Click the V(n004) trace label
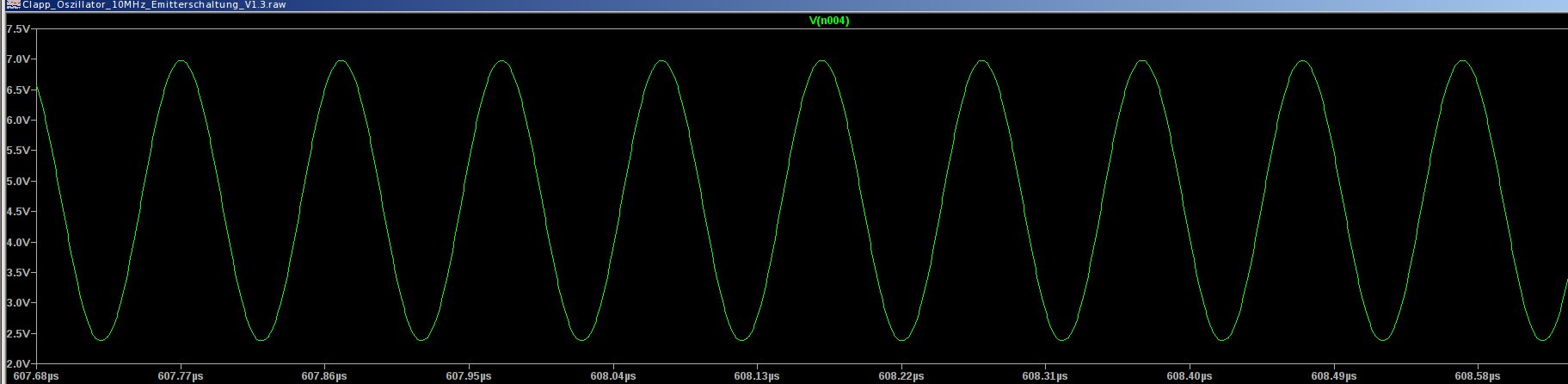Viewport: 1568px width, 384px height. [x=829, y=21]
